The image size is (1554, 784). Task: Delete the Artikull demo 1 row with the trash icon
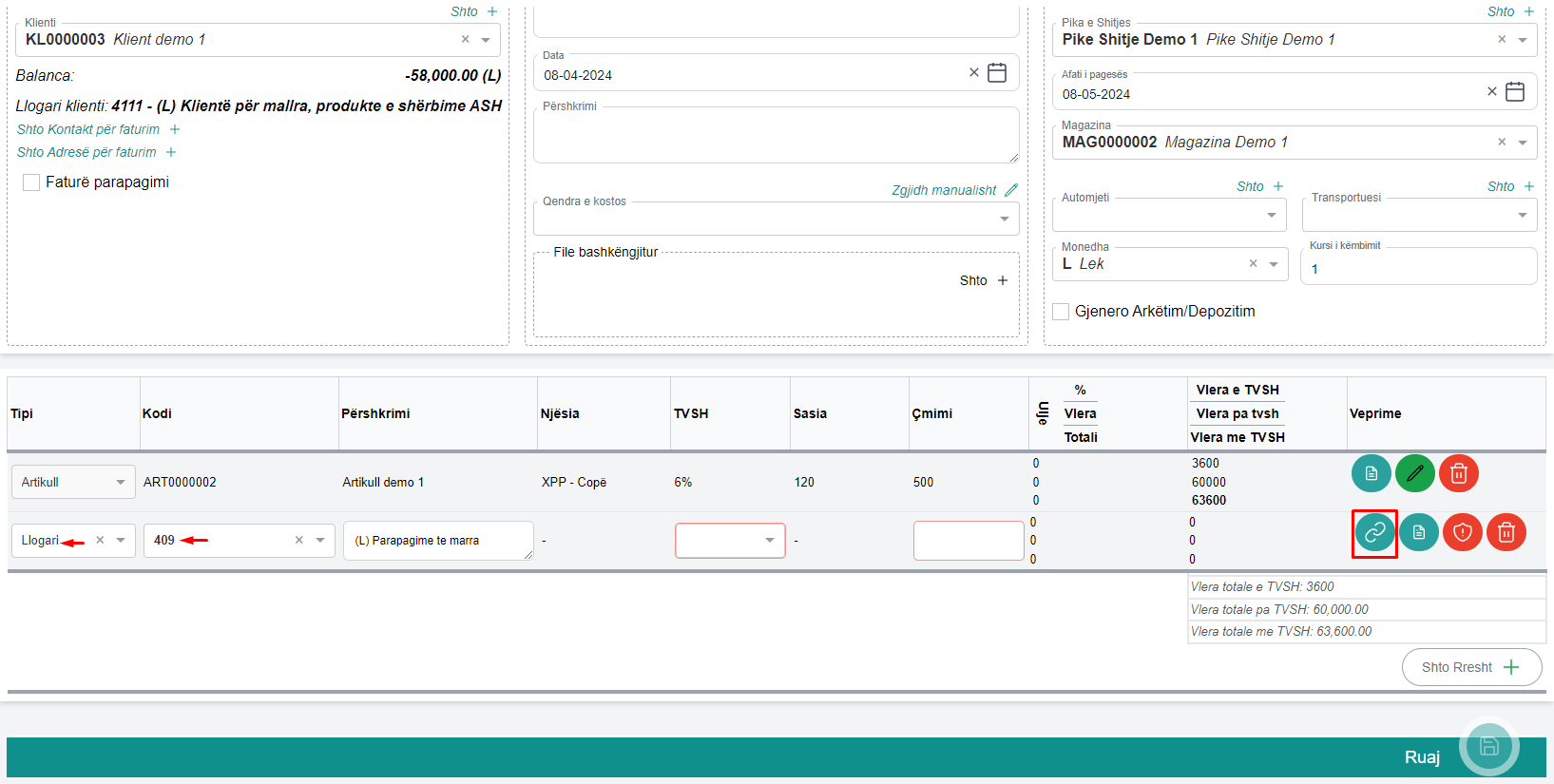coord(1458,473)
